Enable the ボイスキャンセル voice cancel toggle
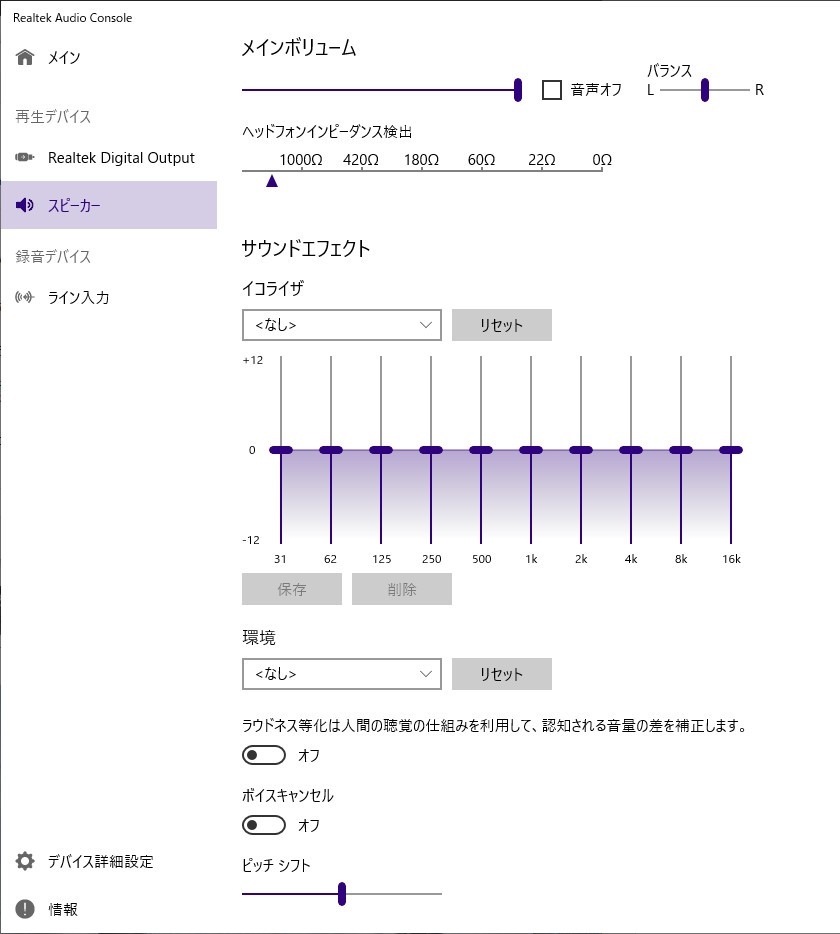 pyautogui.click(x=264, y=824)
